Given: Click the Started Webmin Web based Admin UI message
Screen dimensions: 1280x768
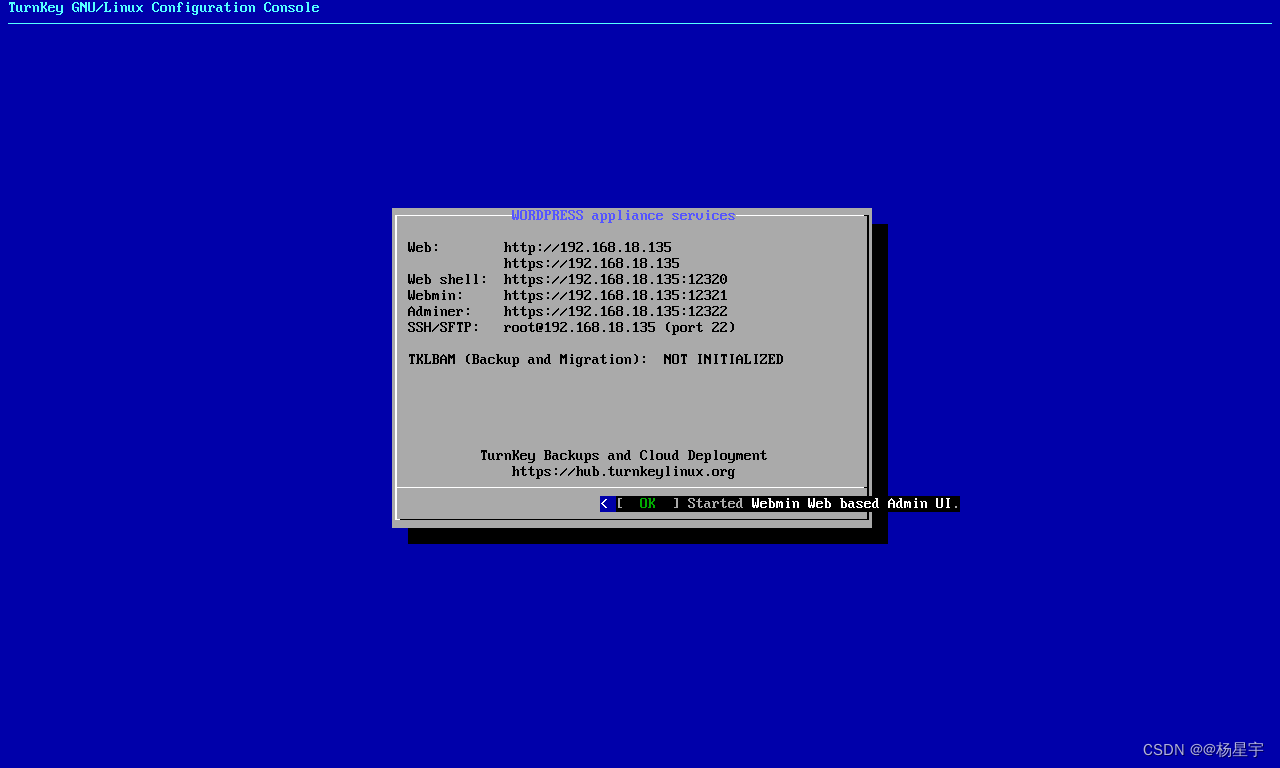Looking at the screenshot, I should click(824, 503).
